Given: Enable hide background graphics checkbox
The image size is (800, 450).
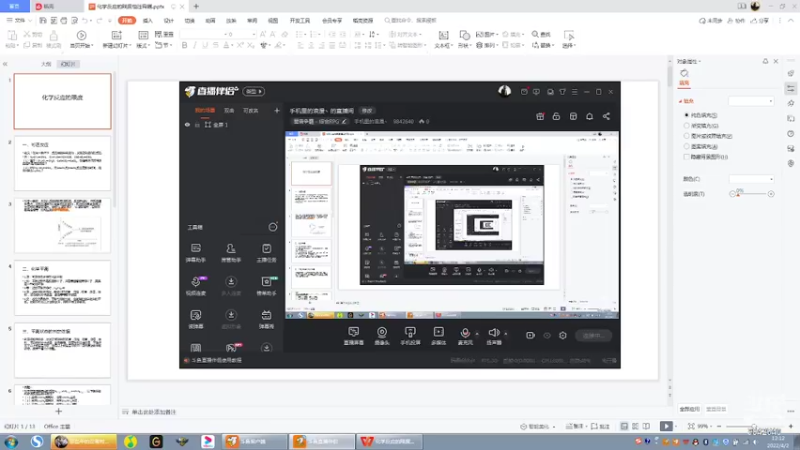Looking at the screenshot, I should click(x=687, y=157).
